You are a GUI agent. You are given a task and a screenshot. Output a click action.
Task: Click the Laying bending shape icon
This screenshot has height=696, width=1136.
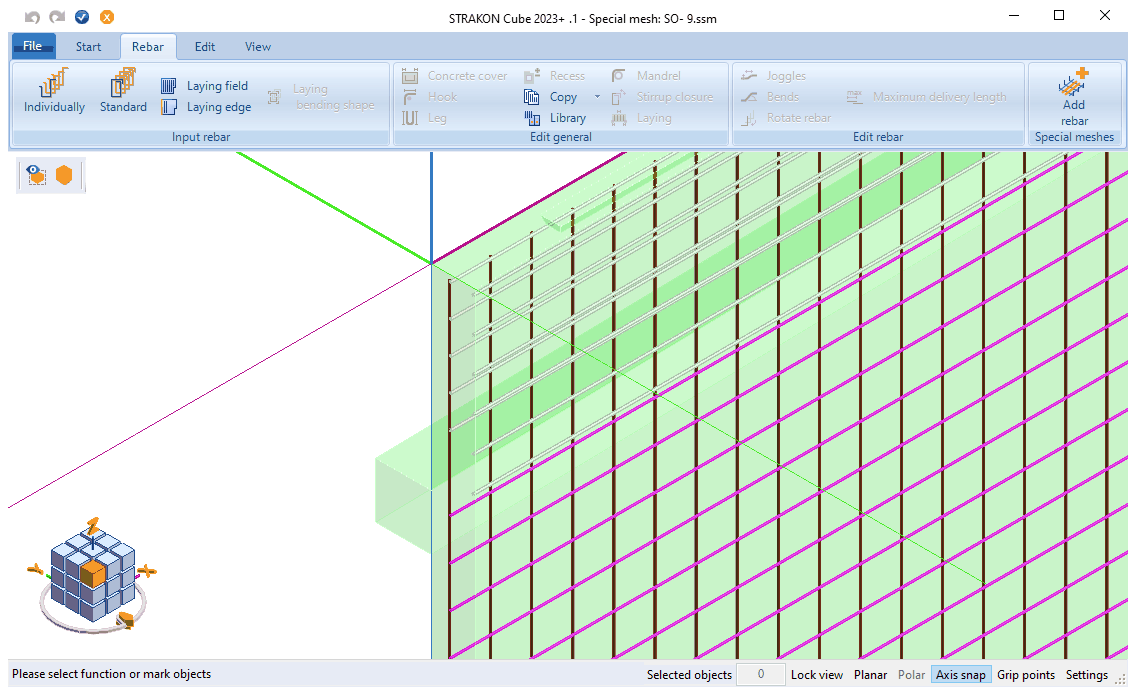tap(274, 97)
